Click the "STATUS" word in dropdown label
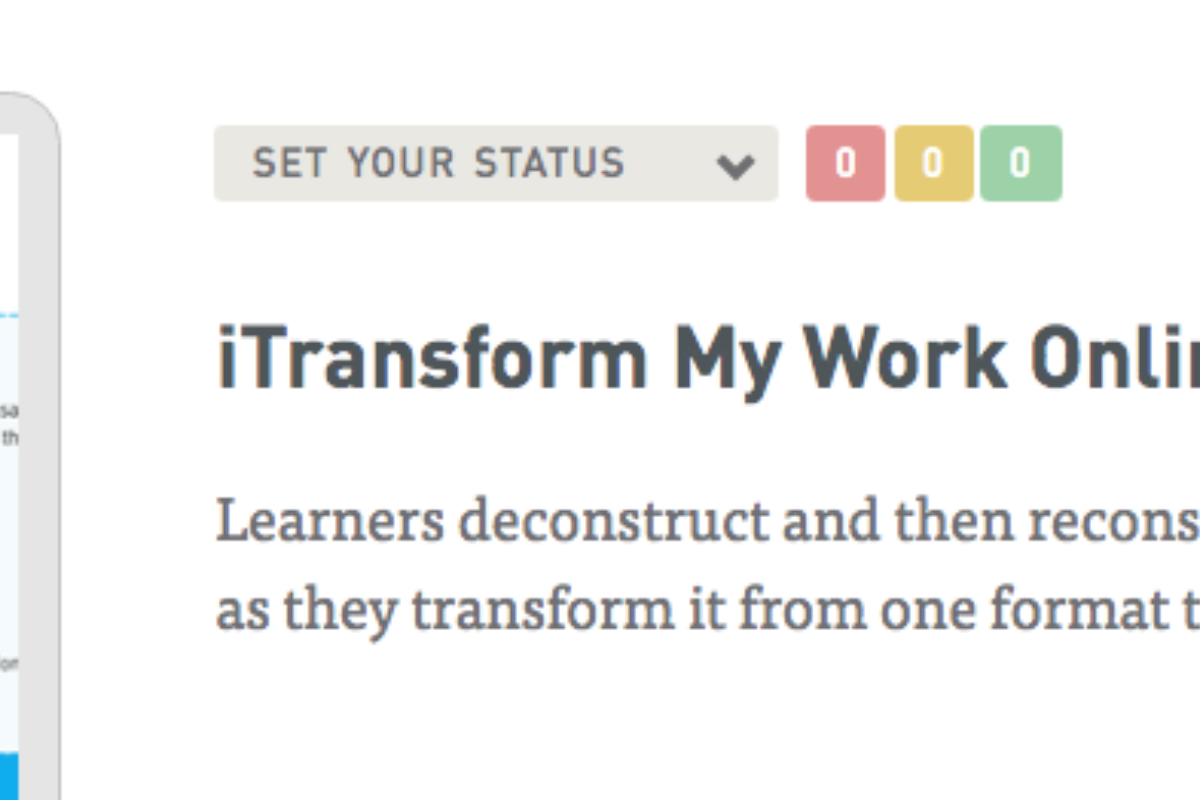Screen dimensions: 1200x800 pyautogui.click(x=549, y=163)
